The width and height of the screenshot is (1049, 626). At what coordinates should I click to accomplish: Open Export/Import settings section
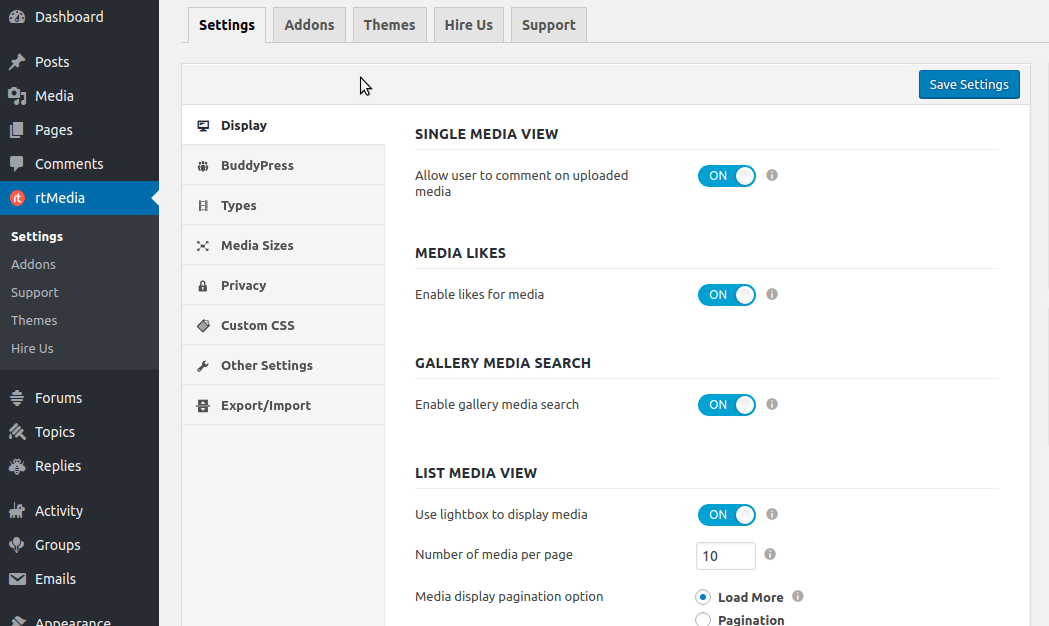click(265, 406)
